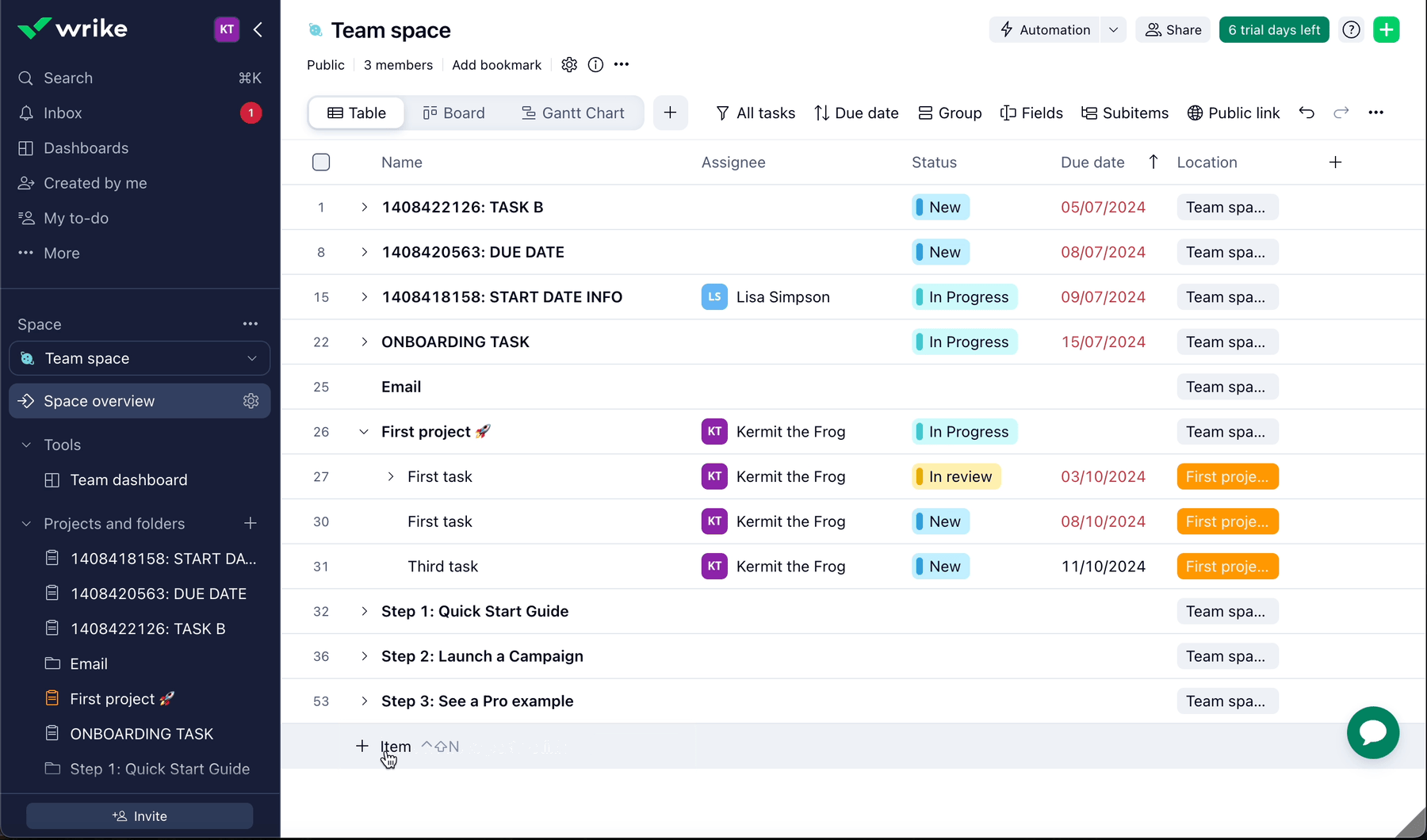Switch to the Board view tab

point(453,113)
